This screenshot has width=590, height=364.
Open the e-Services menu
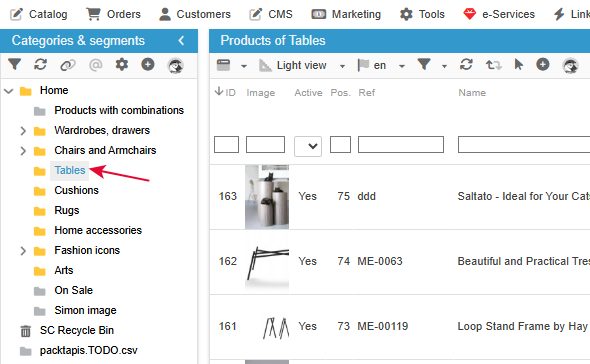tap(499, 14)
